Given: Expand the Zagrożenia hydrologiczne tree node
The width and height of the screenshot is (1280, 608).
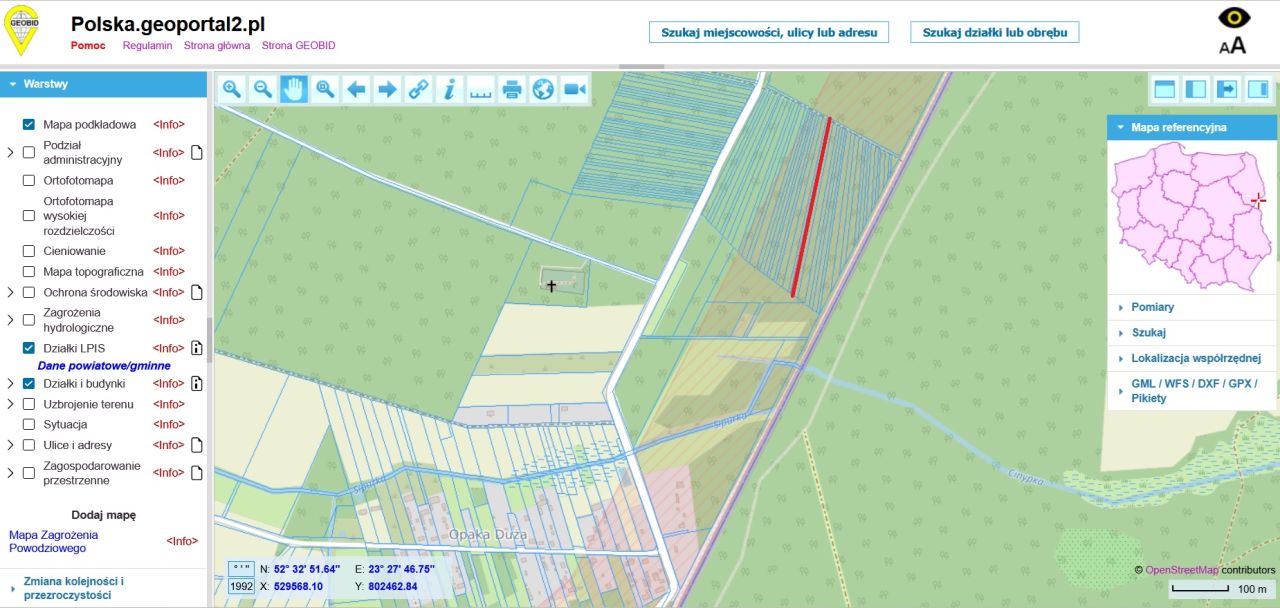Looking at the screenshot, I should (10, 320).
